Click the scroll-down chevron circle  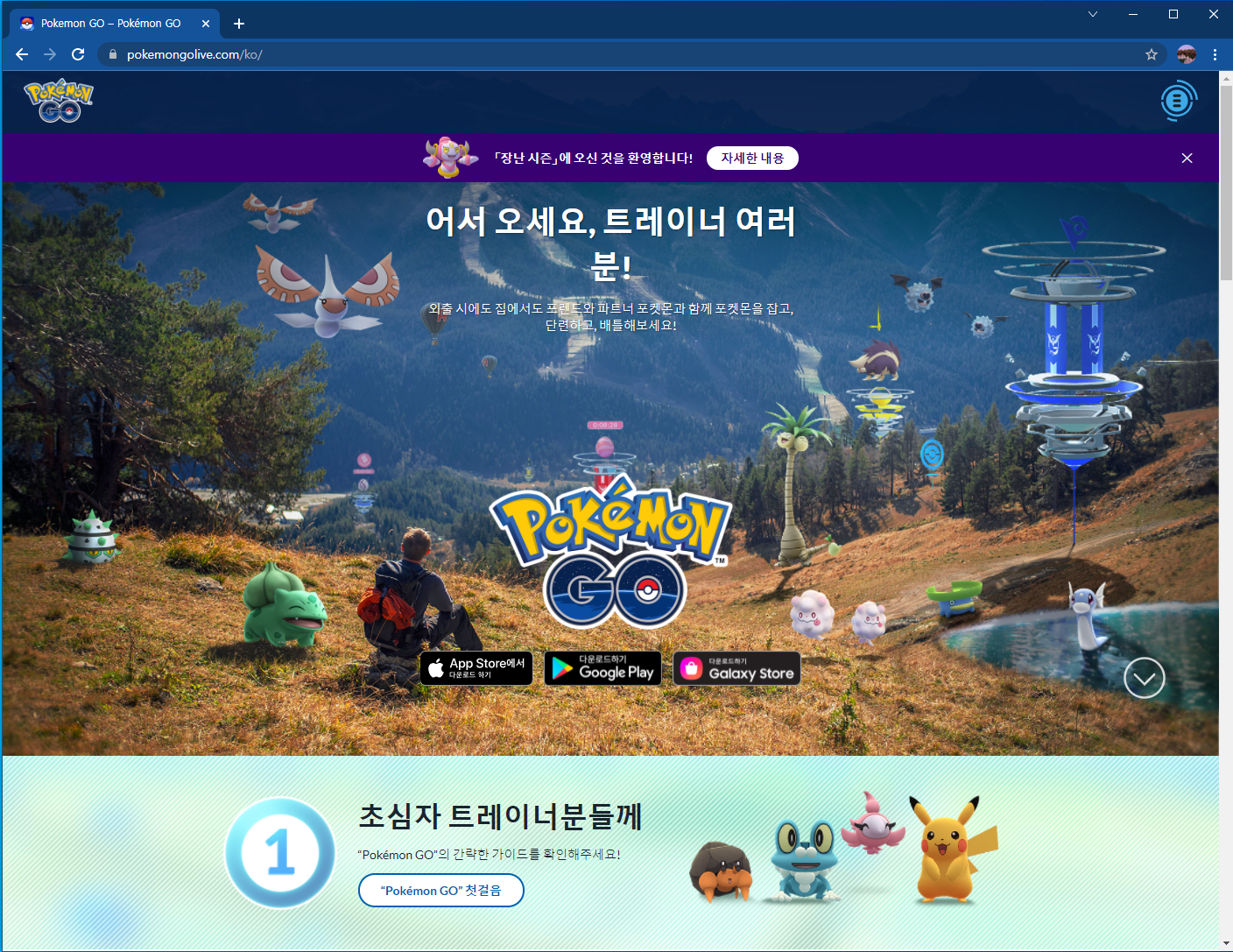coord(1144,678)
